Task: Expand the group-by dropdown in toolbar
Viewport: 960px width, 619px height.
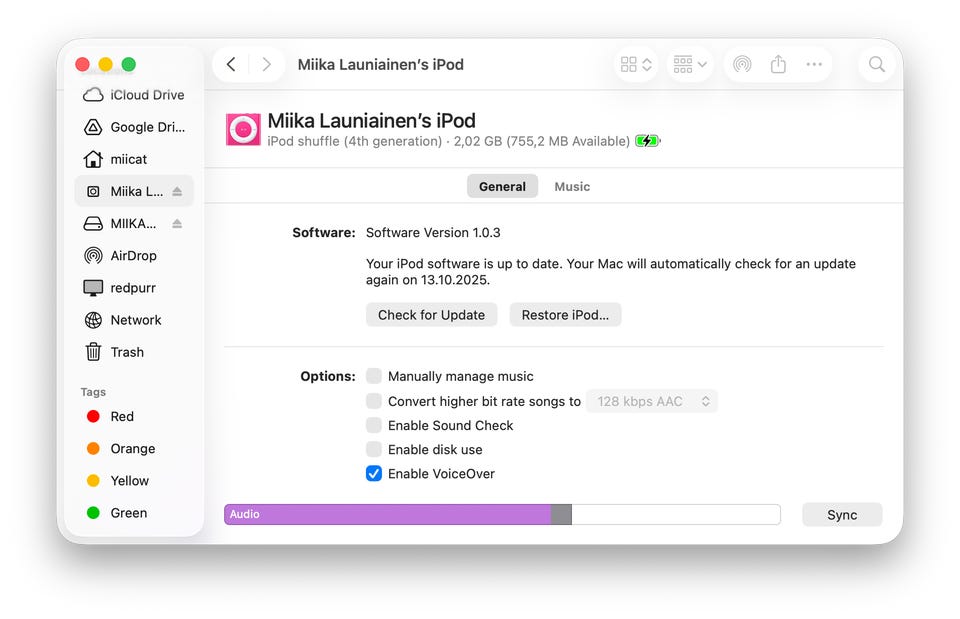Action: (690, 64)
